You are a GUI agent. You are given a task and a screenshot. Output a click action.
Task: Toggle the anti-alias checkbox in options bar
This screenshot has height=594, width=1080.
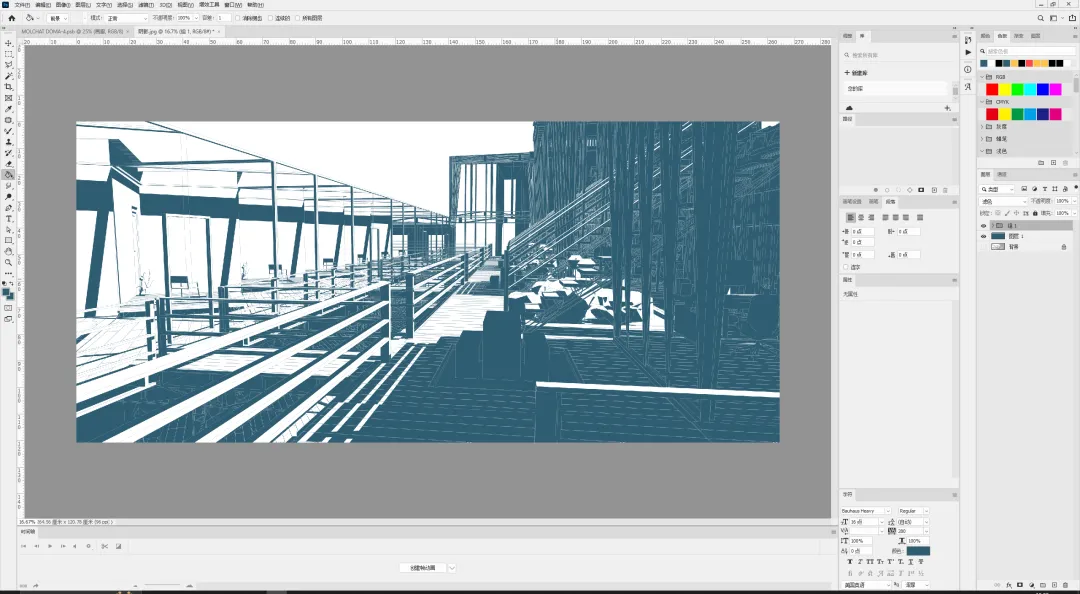point(238,18)
